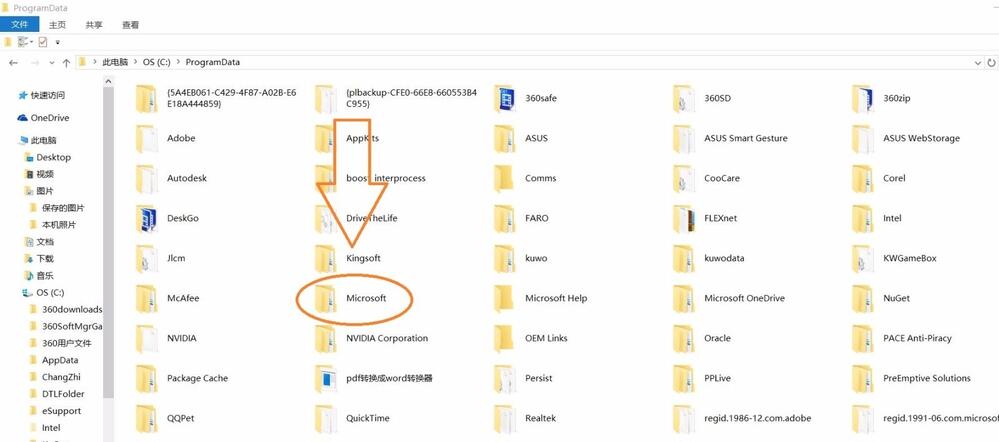
Task: Select the Adobe folder
Action: click(x=166, y=138)
